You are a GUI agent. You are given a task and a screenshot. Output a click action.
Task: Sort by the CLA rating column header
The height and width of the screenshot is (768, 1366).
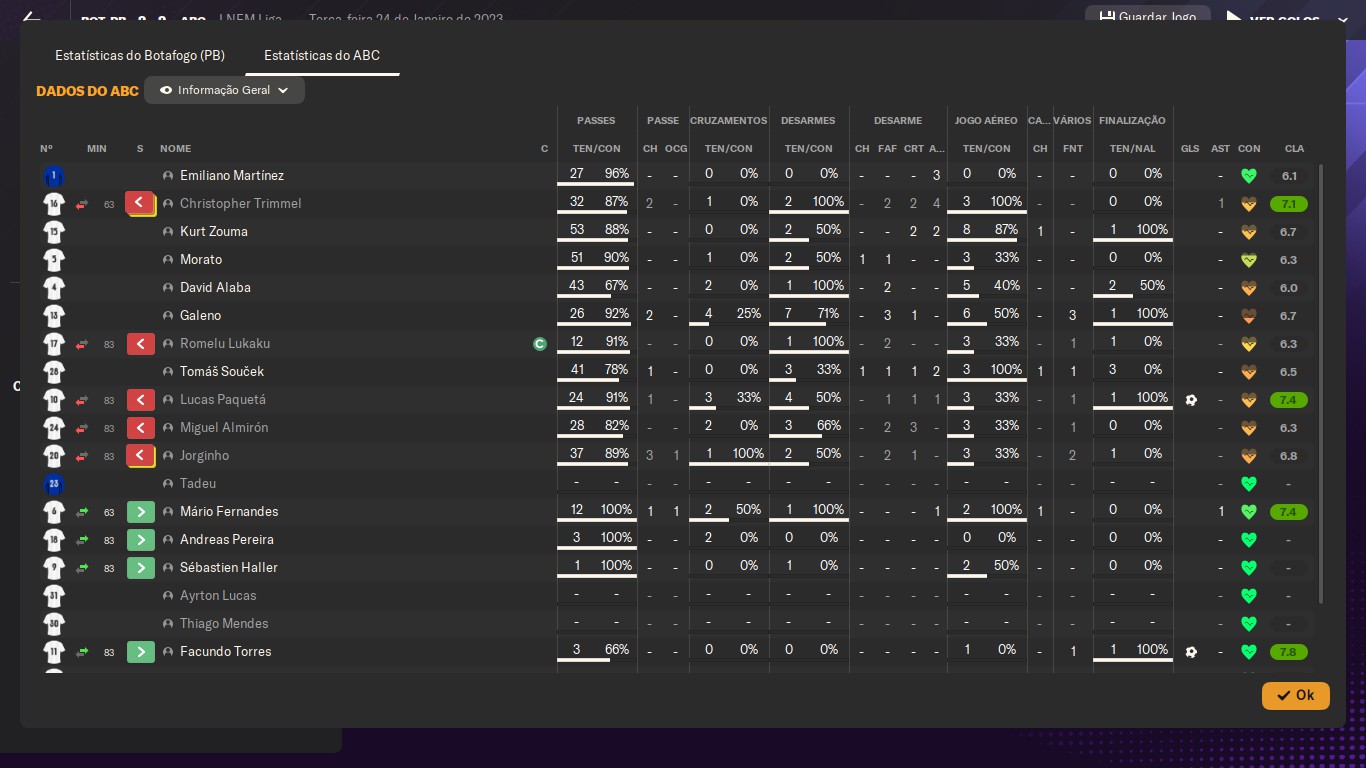click(1294, 149)
